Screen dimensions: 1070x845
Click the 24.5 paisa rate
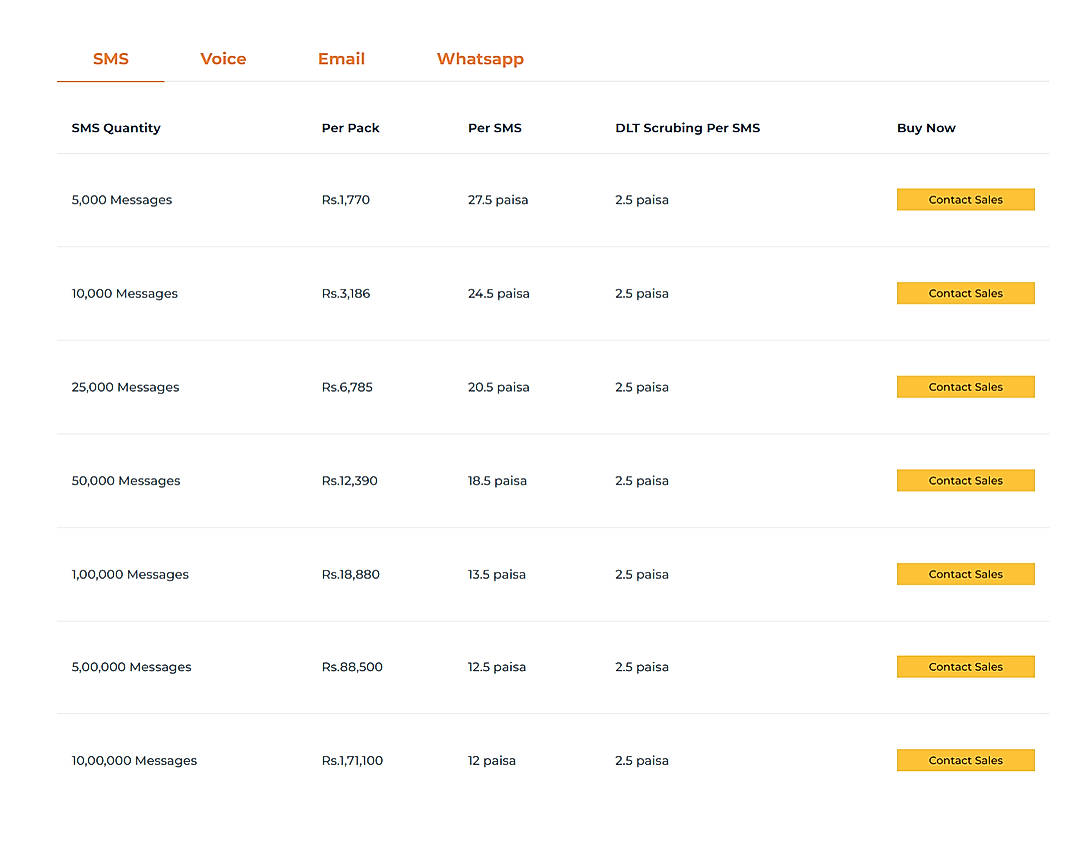(x=499, y=293)
